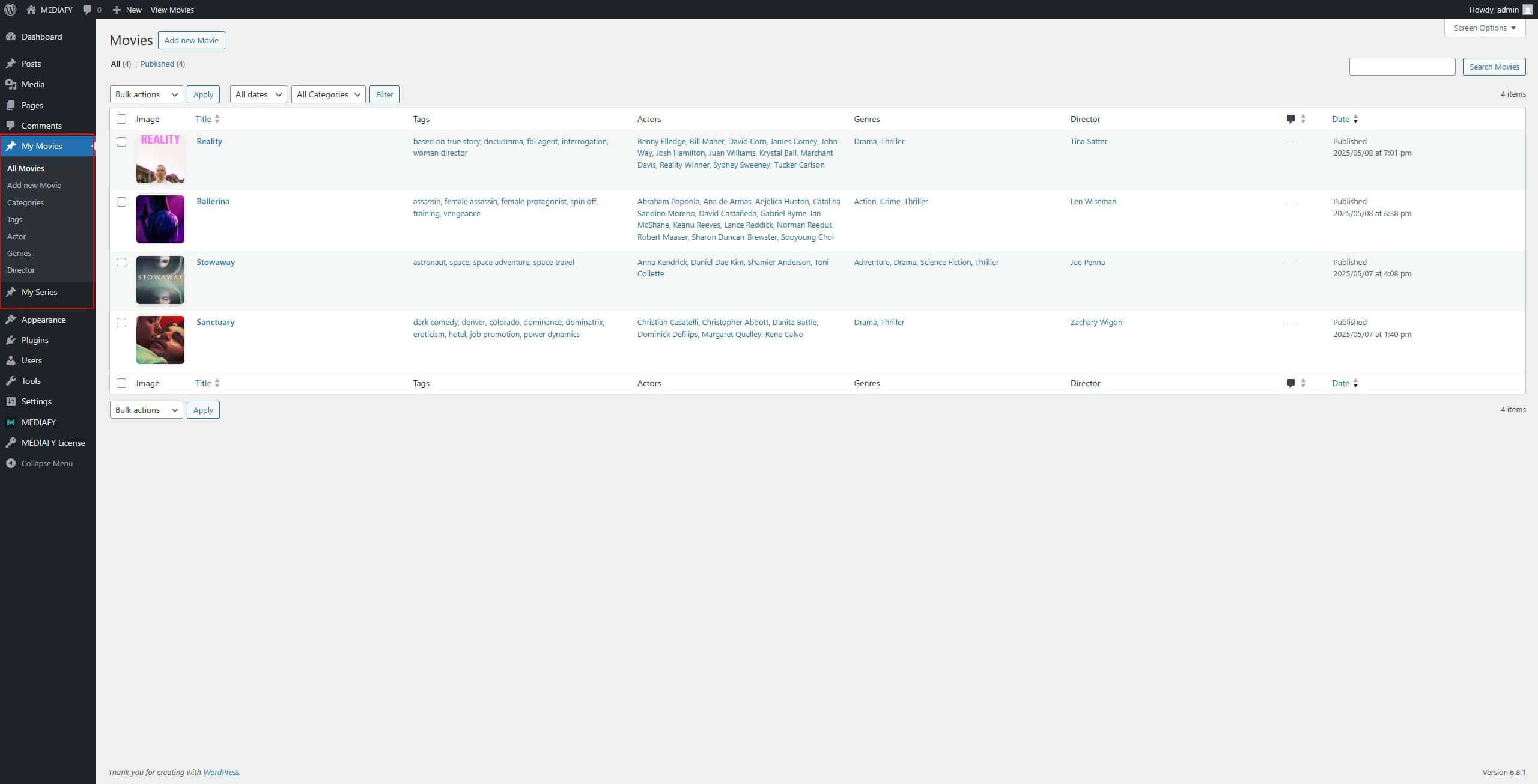
Task: Click the bottom Apply button
Action: click(203, 410)
